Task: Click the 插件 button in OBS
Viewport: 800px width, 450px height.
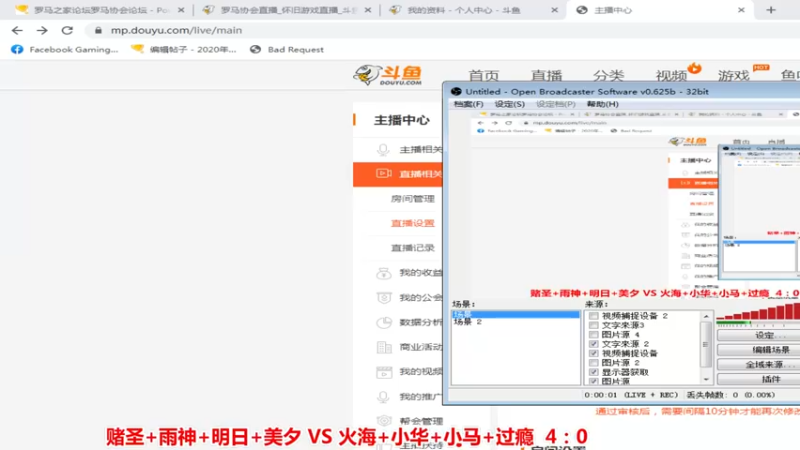Action: pyautogui.click(x=759, y=379)
